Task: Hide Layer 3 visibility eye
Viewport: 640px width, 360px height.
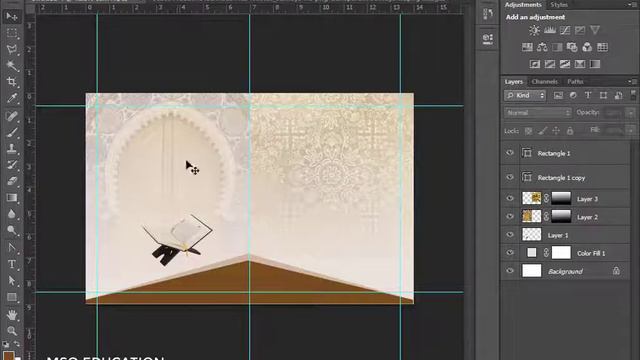Action: [x=510, y=198]
